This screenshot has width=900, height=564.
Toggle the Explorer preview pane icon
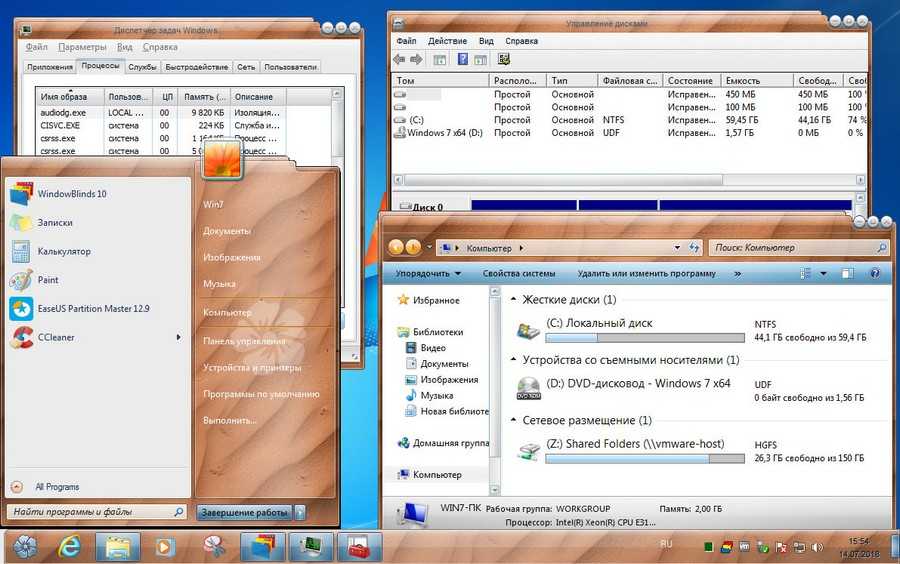click(x=848, y=273)
